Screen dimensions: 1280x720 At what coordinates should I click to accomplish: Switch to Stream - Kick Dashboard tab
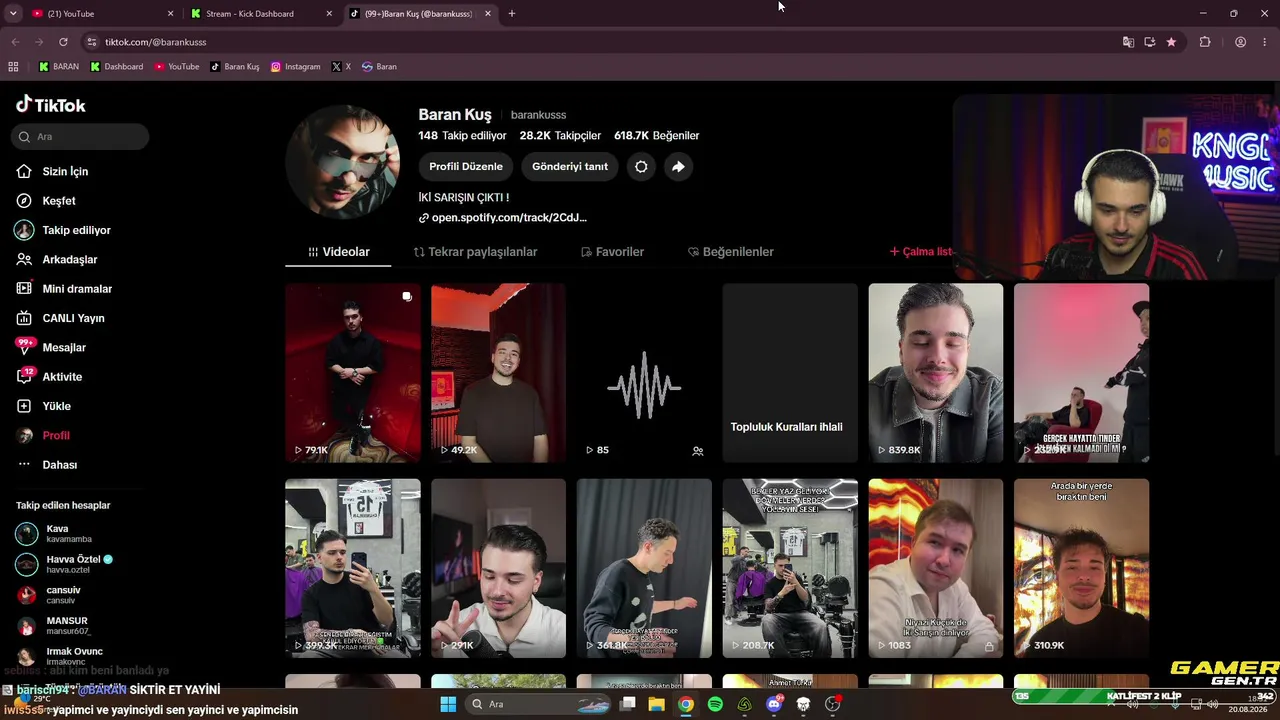point(262,14)
